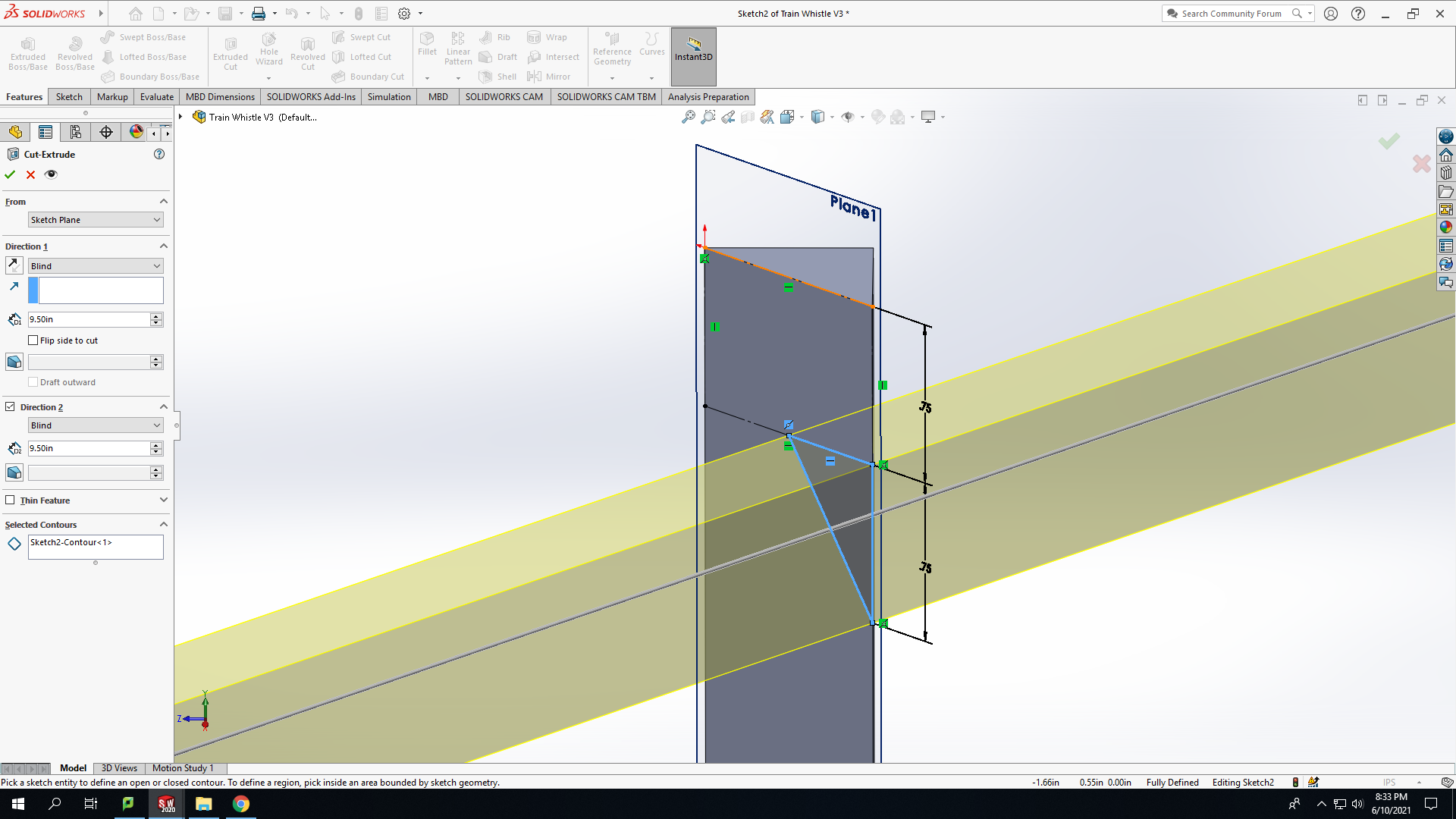Open Sketch Plane dropdown under From
The width and height of the screenshot is (1456, 819).
[x=96, y=220]
